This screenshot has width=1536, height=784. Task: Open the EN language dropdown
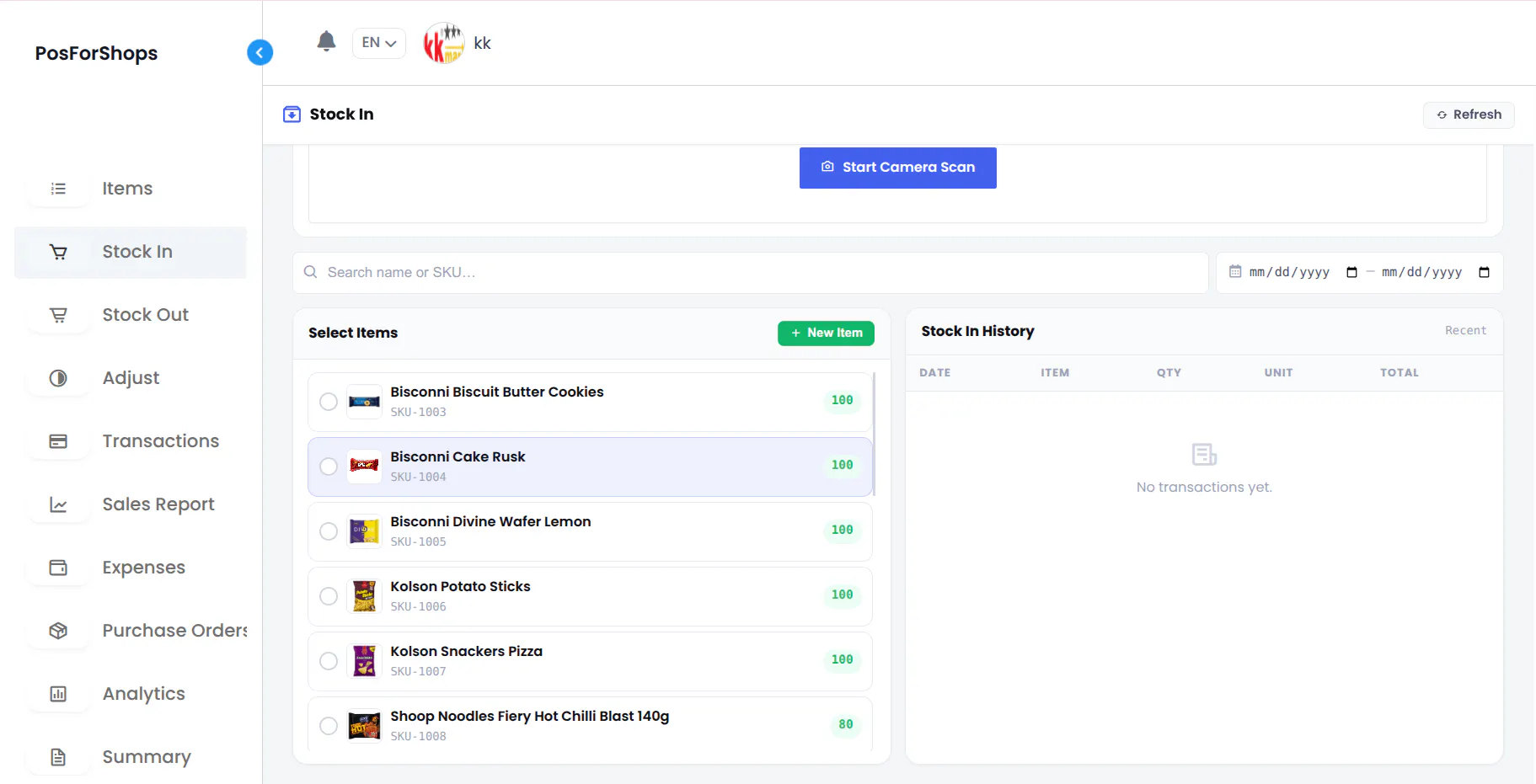click(x=379, y=43)
